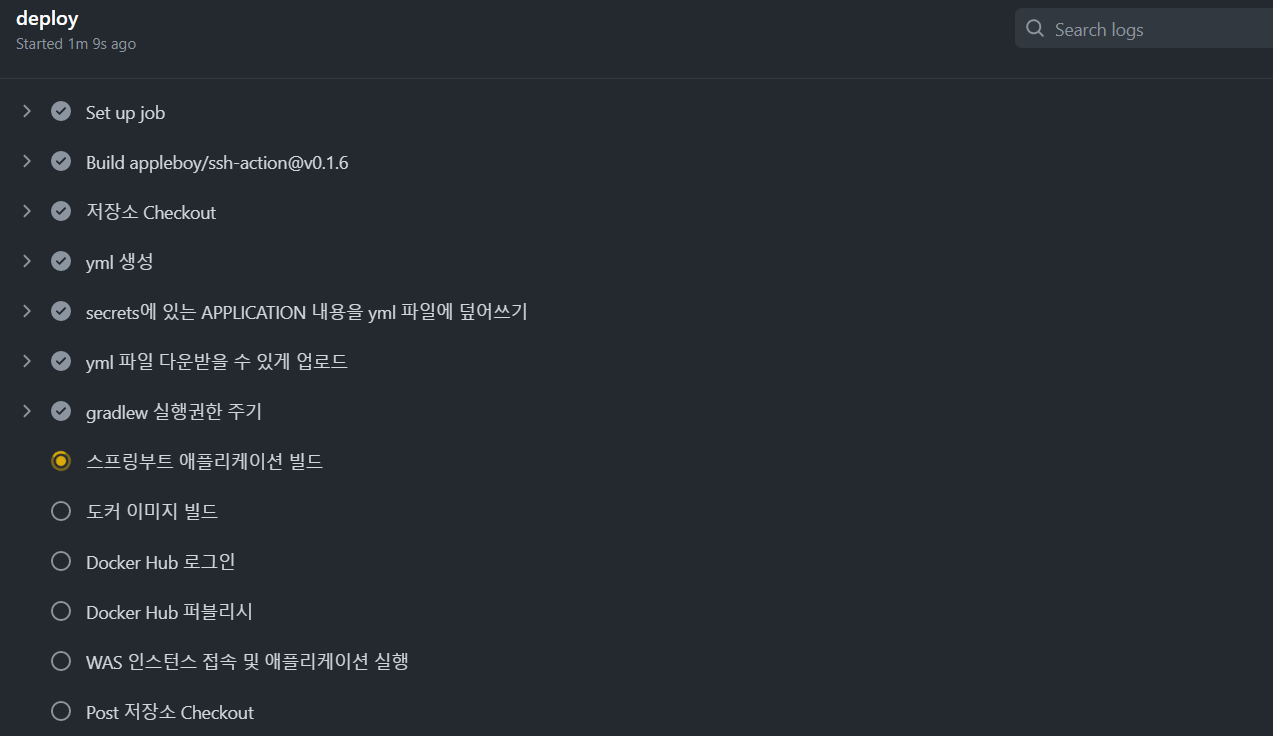Click the success icon next to 저장소 Checkout
The height and width of the screenshot is (736, 1273).
click(x=61, y=211)
